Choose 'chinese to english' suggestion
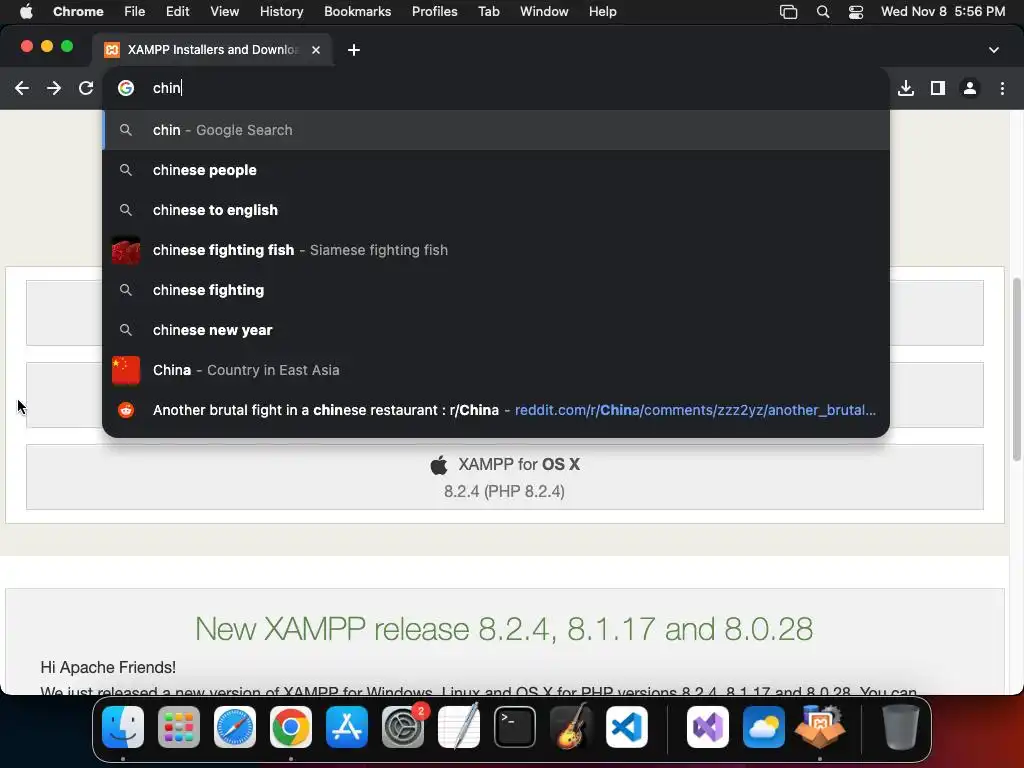The image size is (1024, 768). [496, 210]
